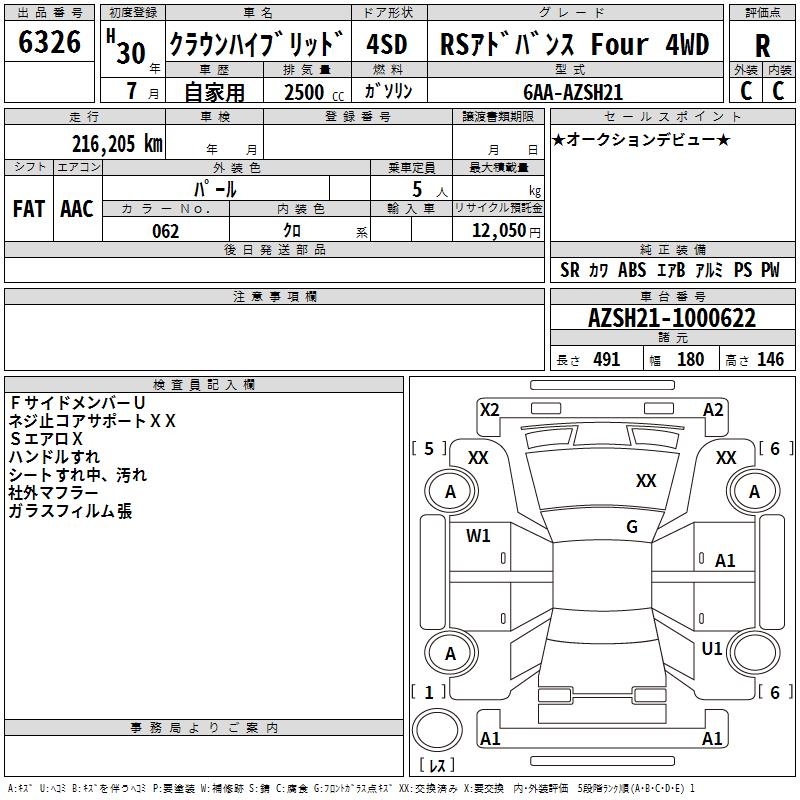The width and height of the screenshot is (800, 800).
Task: Click the 社外マフラー inspector note
Action: tap(53, 493)
